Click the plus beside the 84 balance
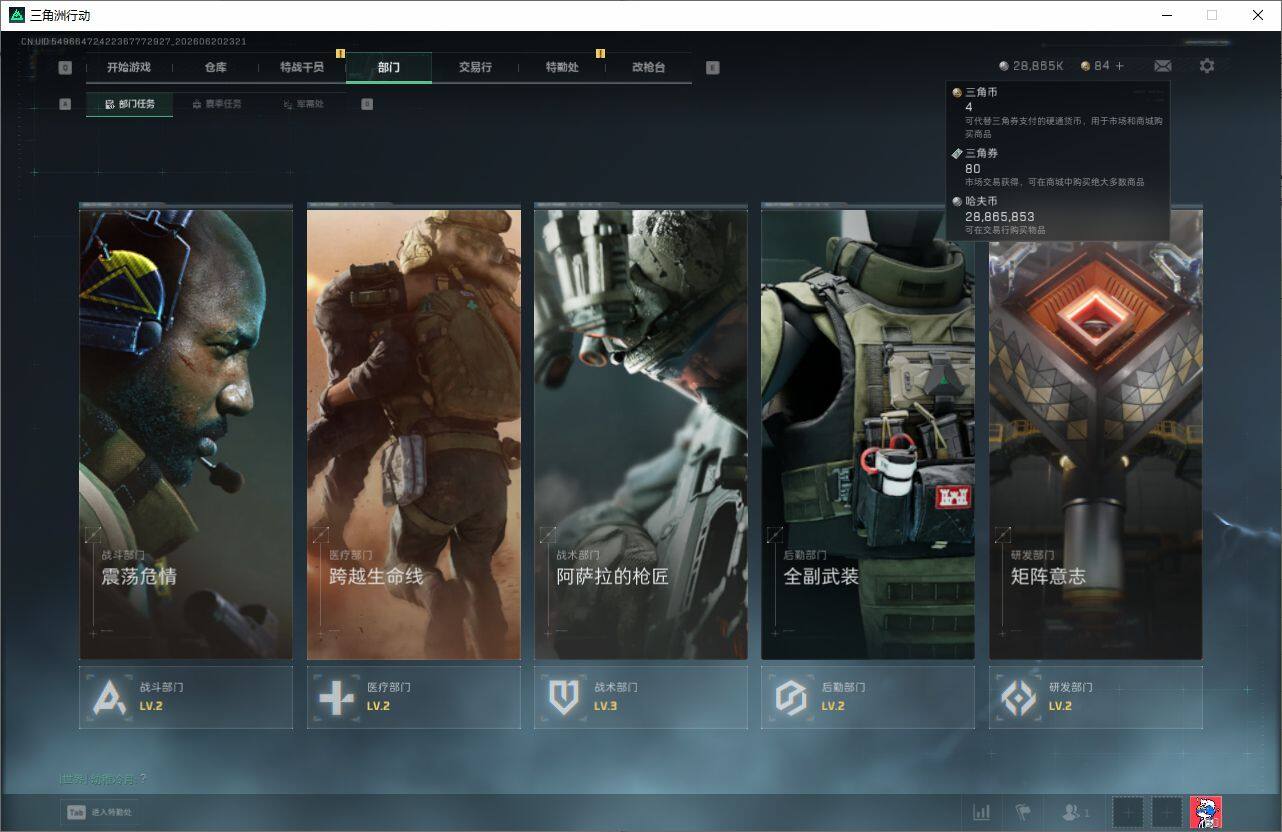The image size is (1282, 832). point(1120,66)
